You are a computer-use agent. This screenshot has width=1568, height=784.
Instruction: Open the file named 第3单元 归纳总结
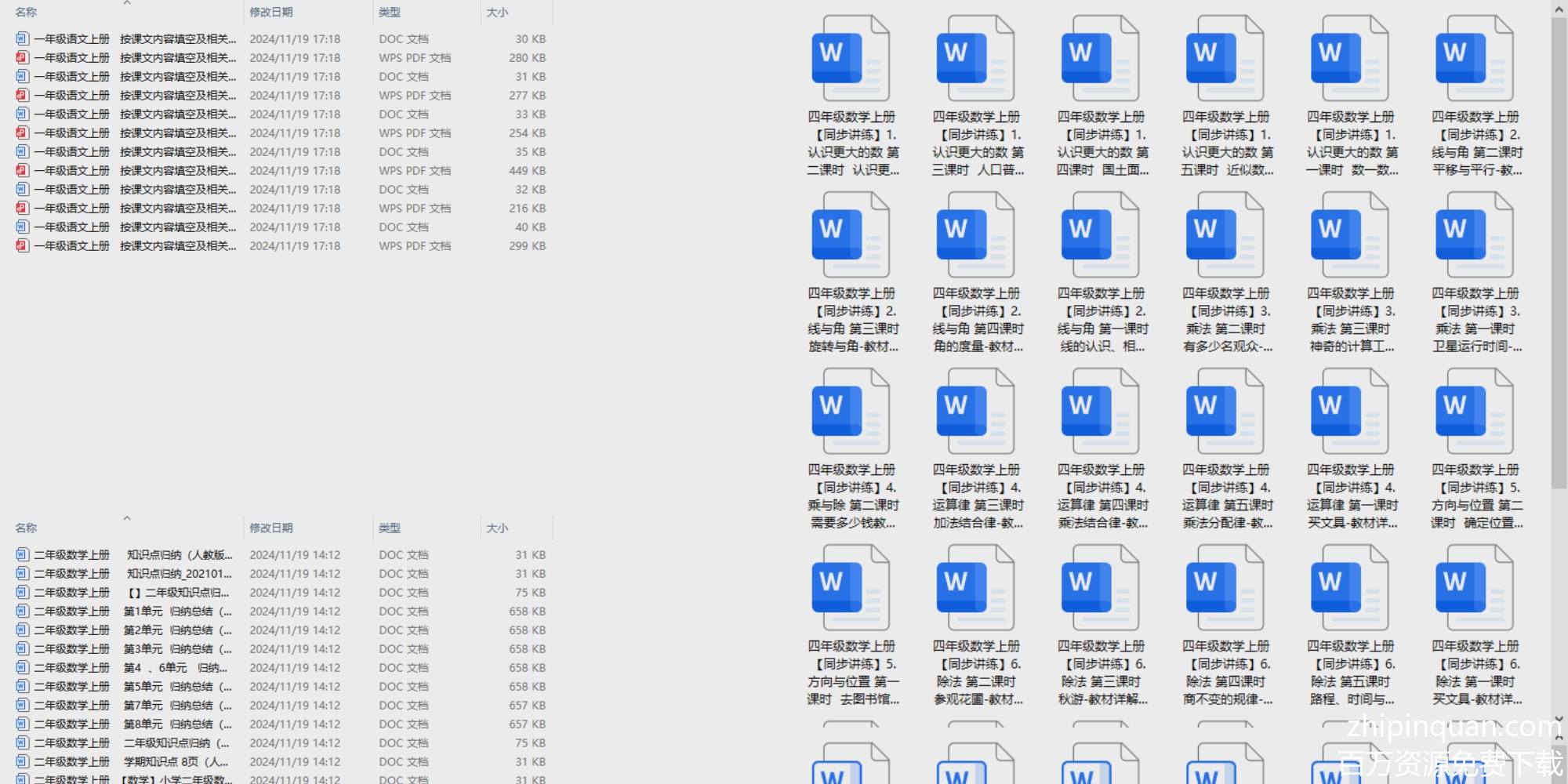[177, 649]
